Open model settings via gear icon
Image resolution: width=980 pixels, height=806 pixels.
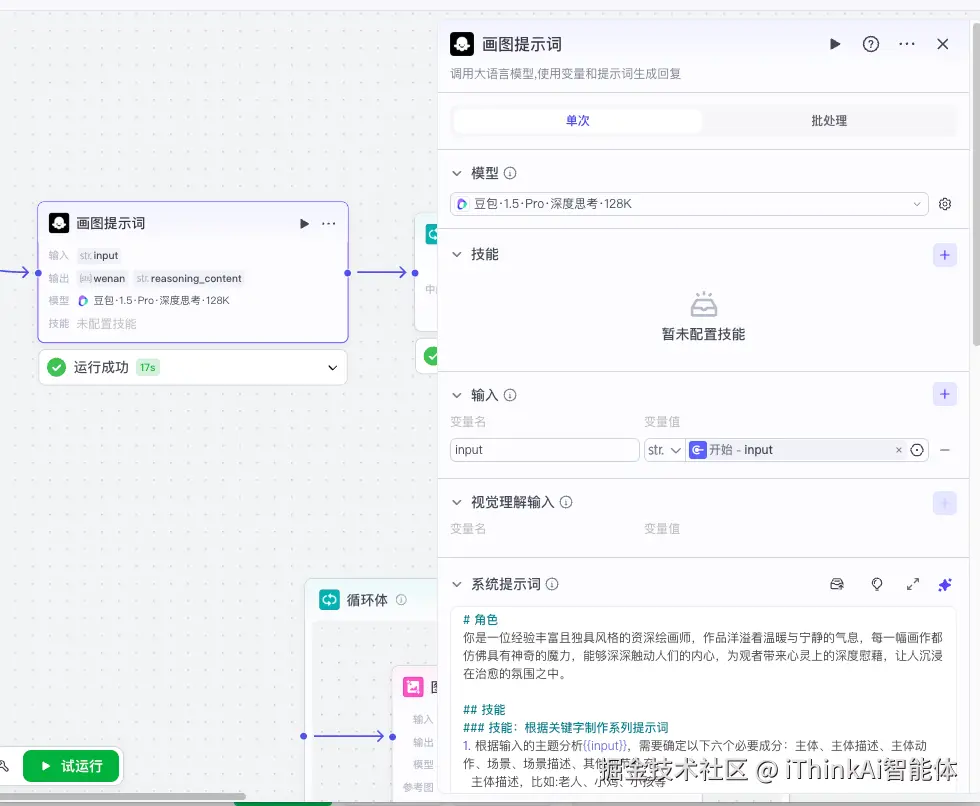pyautogui.click(x=945, y=204)
